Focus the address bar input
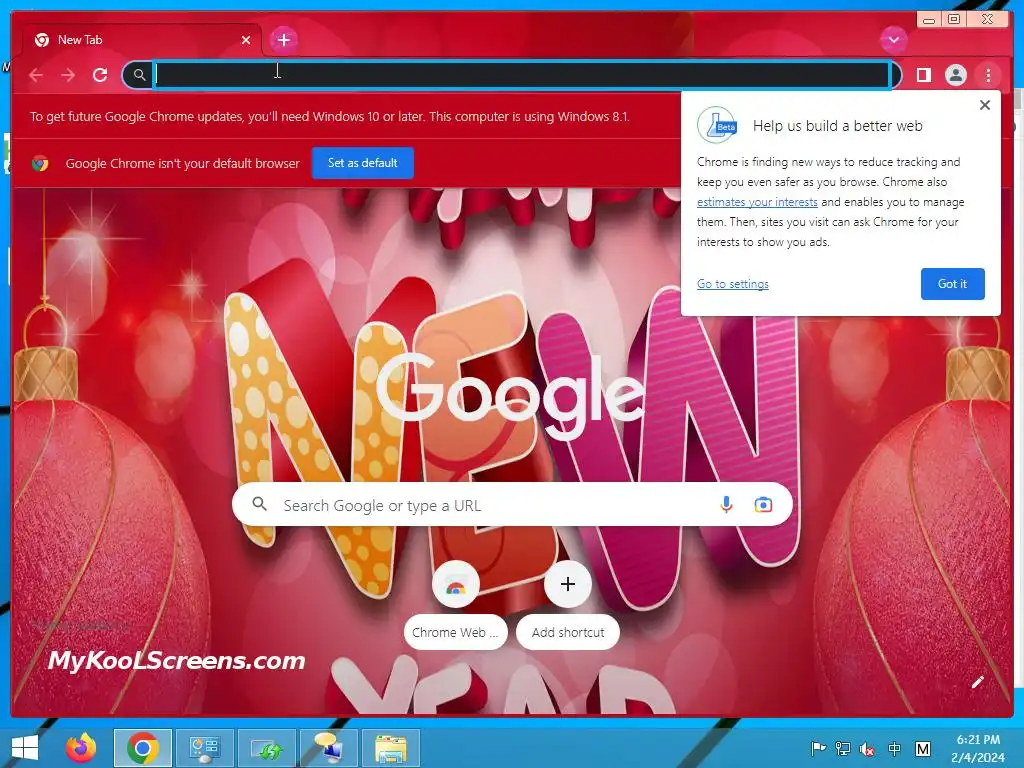The height and width of the screenshot is (768, 1024). pyautogui.click(x=522, y=75)
